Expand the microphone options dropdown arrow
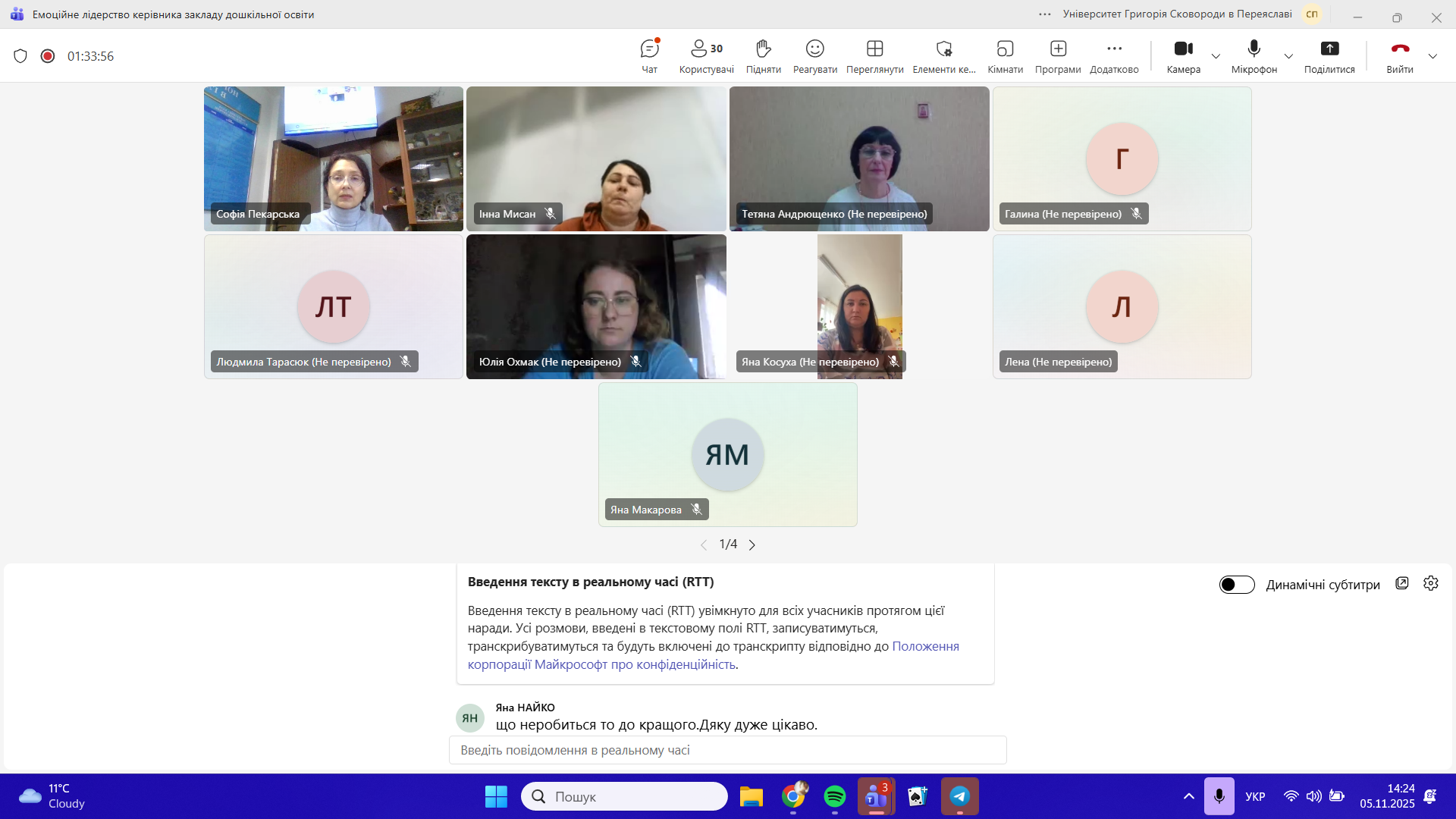 (x=1288, y=56)
